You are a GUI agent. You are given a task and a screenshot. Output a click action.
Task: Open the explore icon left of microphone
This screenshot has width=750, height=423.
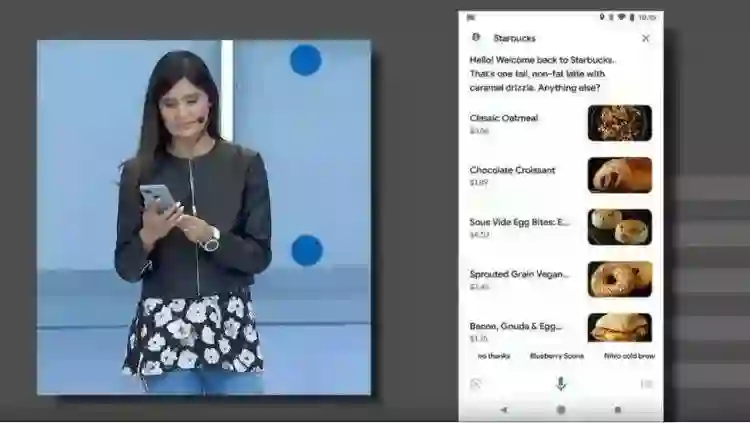[x=475, y=384]
